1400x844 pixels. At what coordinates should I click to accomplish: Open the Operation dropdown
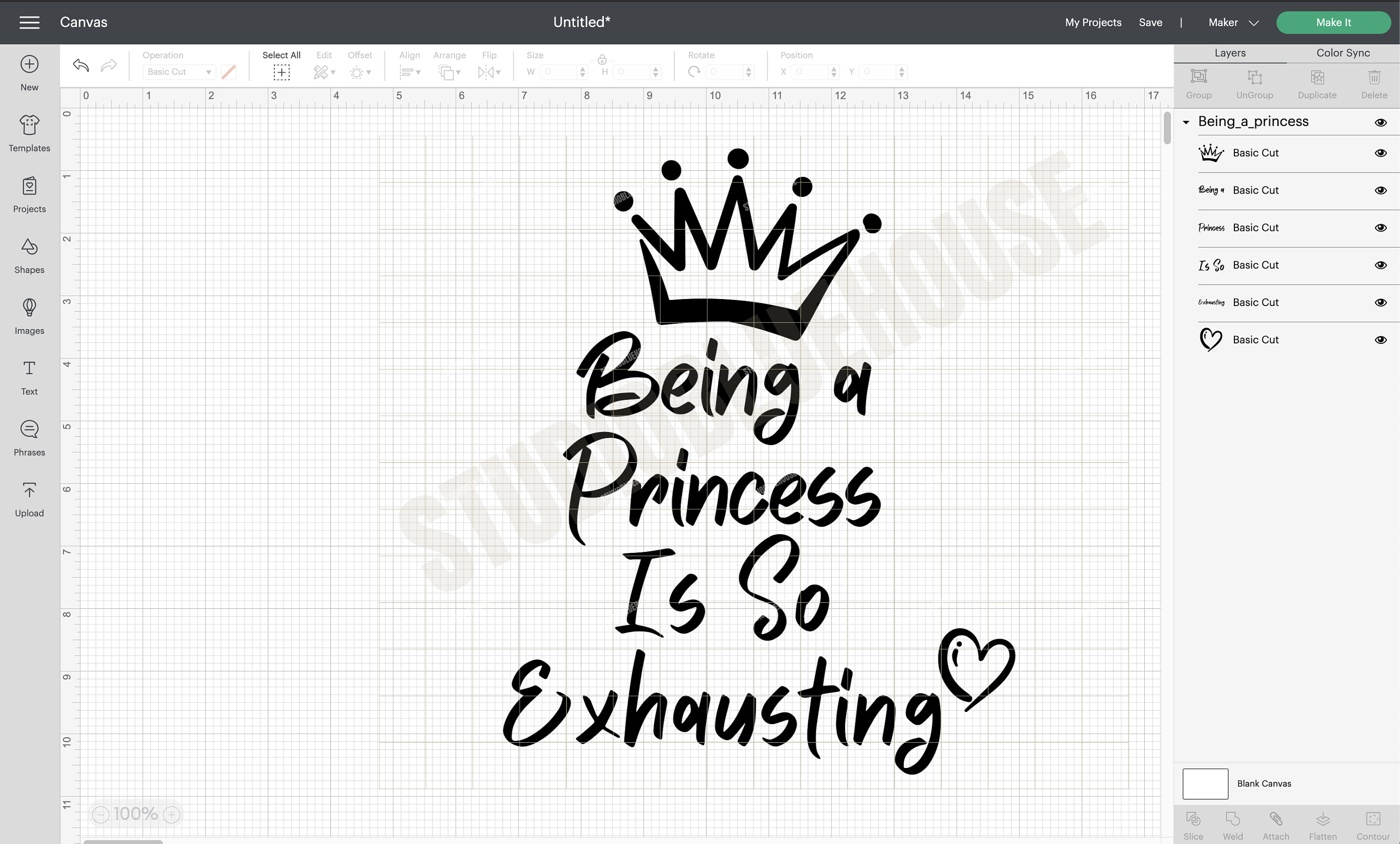point(178,71)
